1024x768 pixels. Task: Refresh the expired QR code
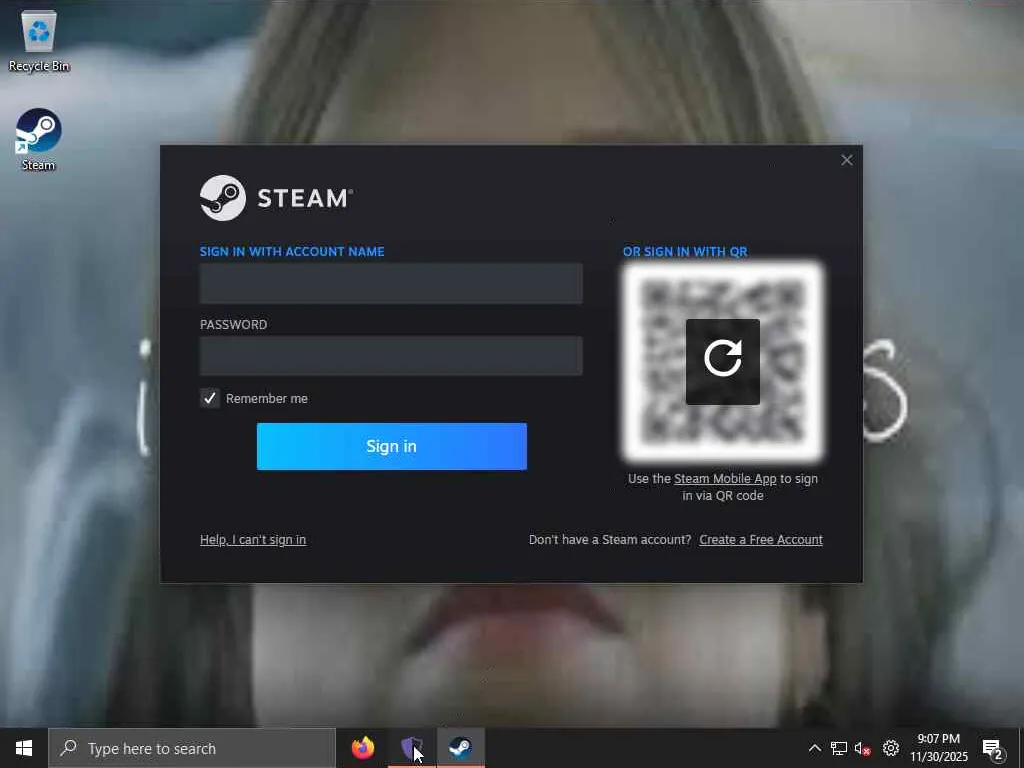722,361
